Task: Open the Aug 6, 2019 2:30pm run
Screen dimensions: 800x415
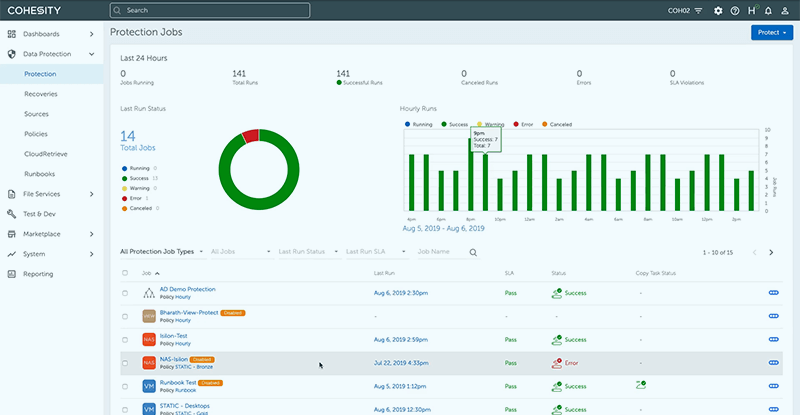Action: pos(401,293)
